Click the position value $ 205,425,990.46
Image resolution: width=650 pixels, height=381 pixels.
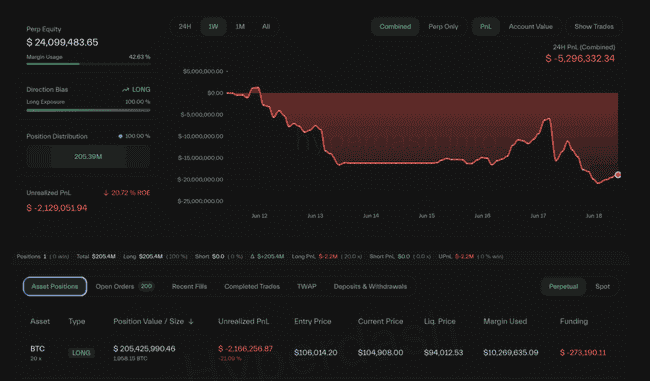(x=144, y=349)
